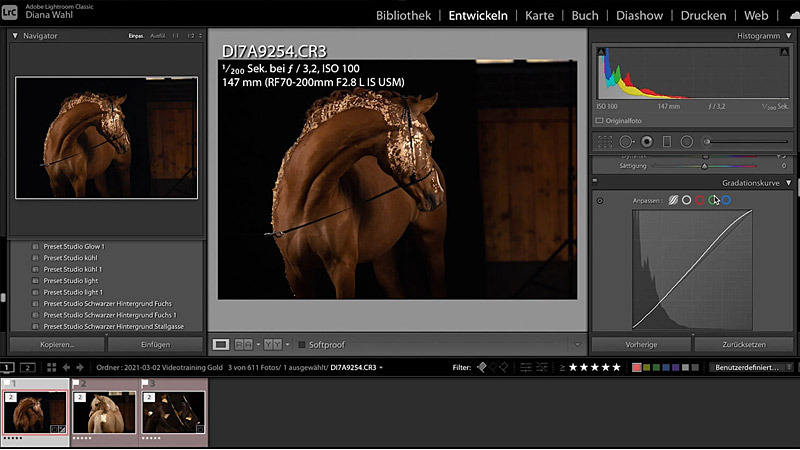Select the red channel curve circle
800x450 pixels.
[x=700, y=200]
